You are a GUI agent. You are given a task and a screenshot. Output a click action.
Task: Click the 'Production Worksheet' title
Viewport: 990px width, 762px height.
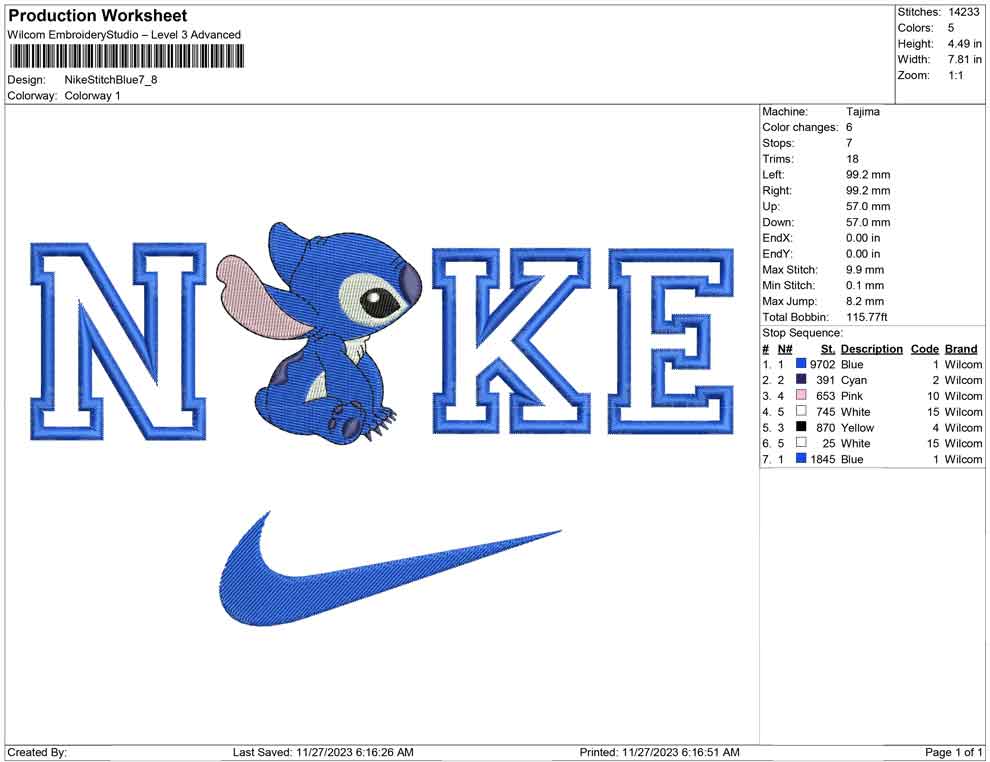(98, 16)
